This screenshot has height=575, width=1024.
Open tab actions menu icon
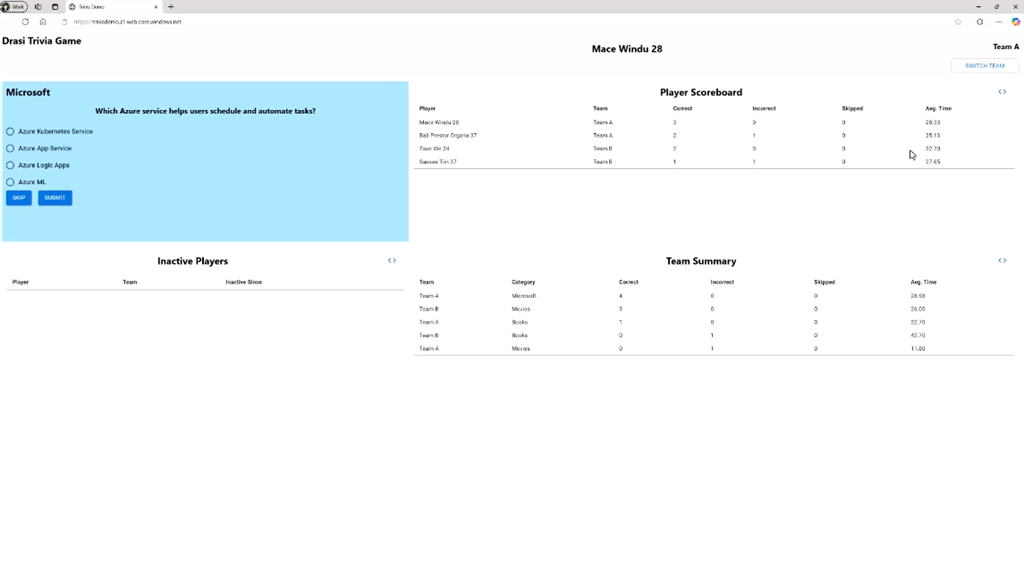(x=55, y=7)
